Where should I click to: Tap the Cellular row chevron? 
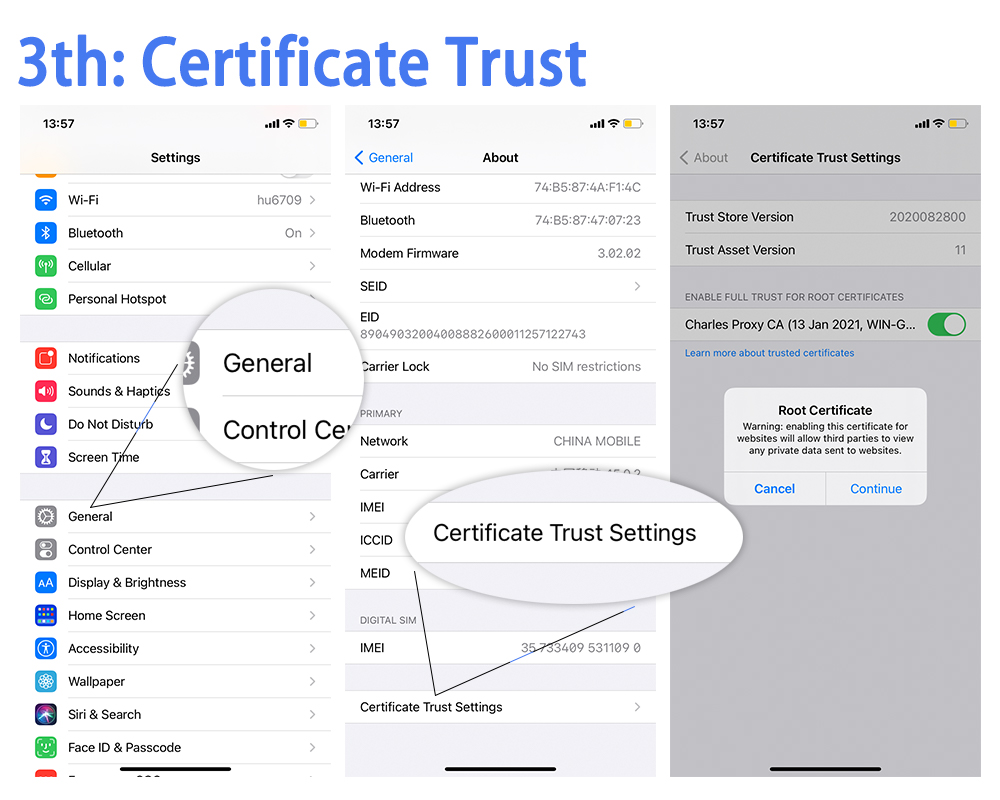coord(312,266)
